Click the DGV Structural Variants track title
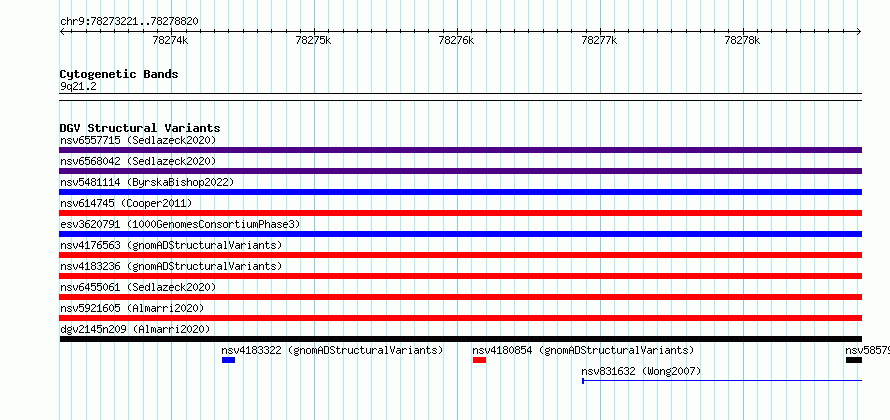The width and height of the screenshot is (890, 420). coord(140,128)
